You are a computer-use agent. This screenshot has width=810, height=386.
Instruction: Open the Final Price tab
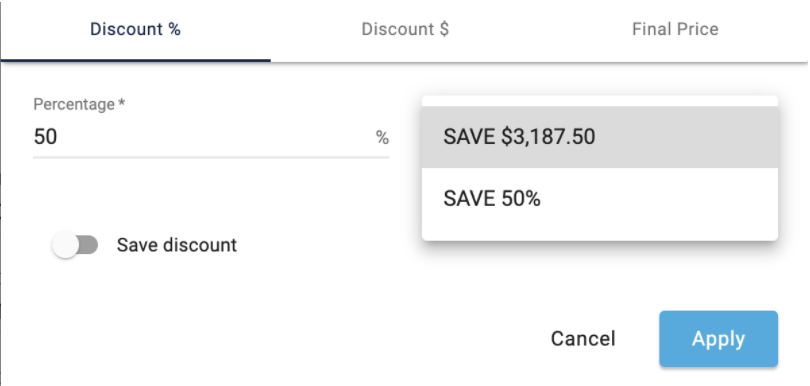675,29
